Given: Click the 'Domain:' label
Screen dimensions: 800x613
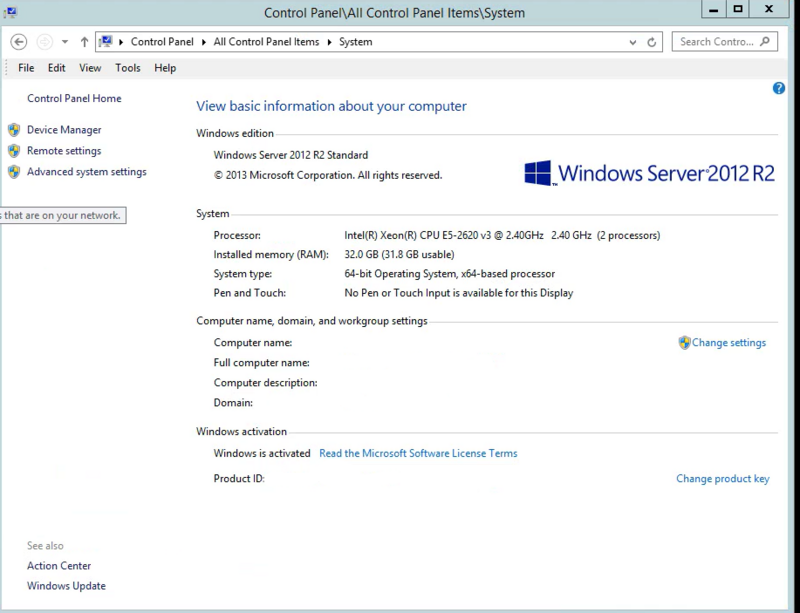Looking at the screenshot, I should click(x=233, y=403).
